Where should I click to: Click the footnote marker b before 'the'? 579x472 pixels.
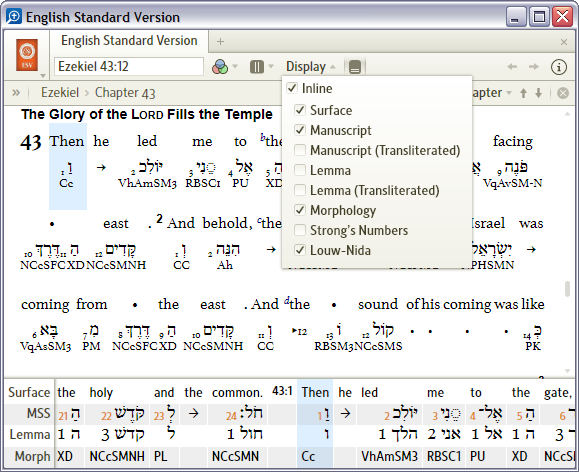tap(263, 137)
